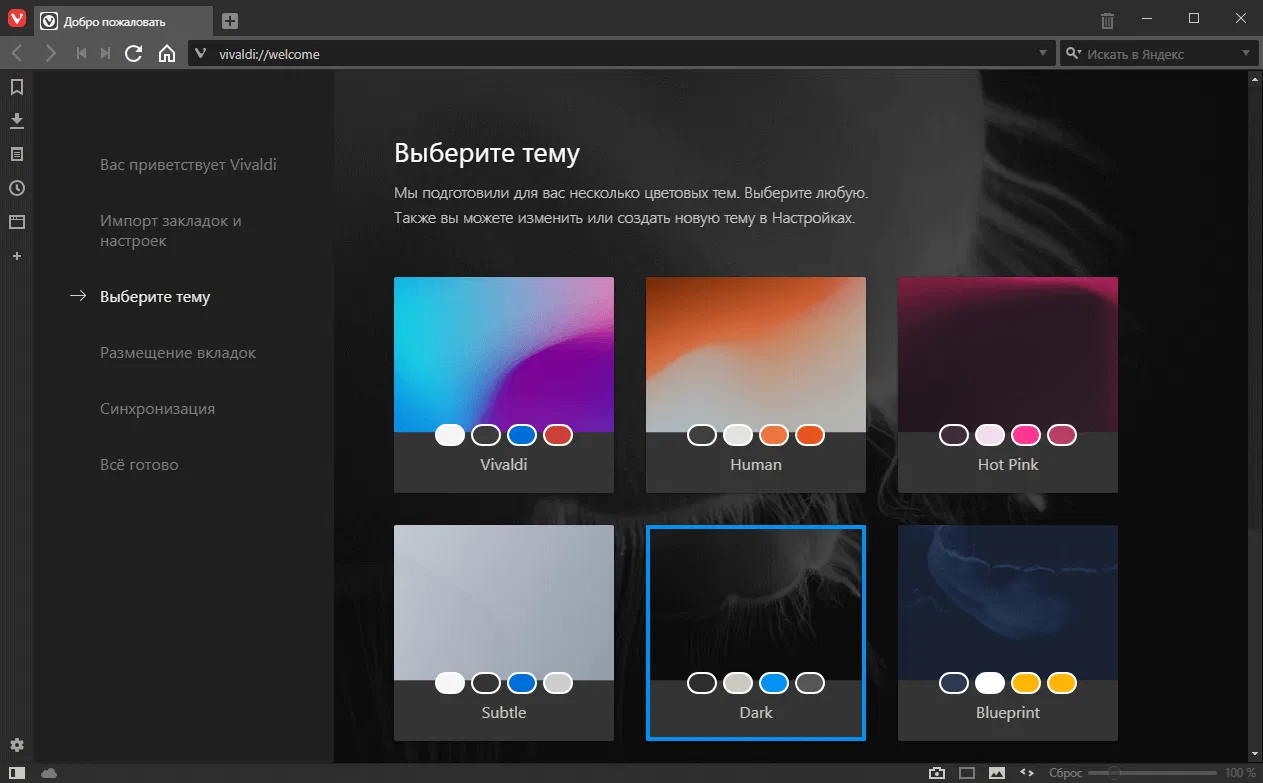This screenshot has width=1263, height=783.
Task: Open the Bookmarks panel
Action: 16,87
